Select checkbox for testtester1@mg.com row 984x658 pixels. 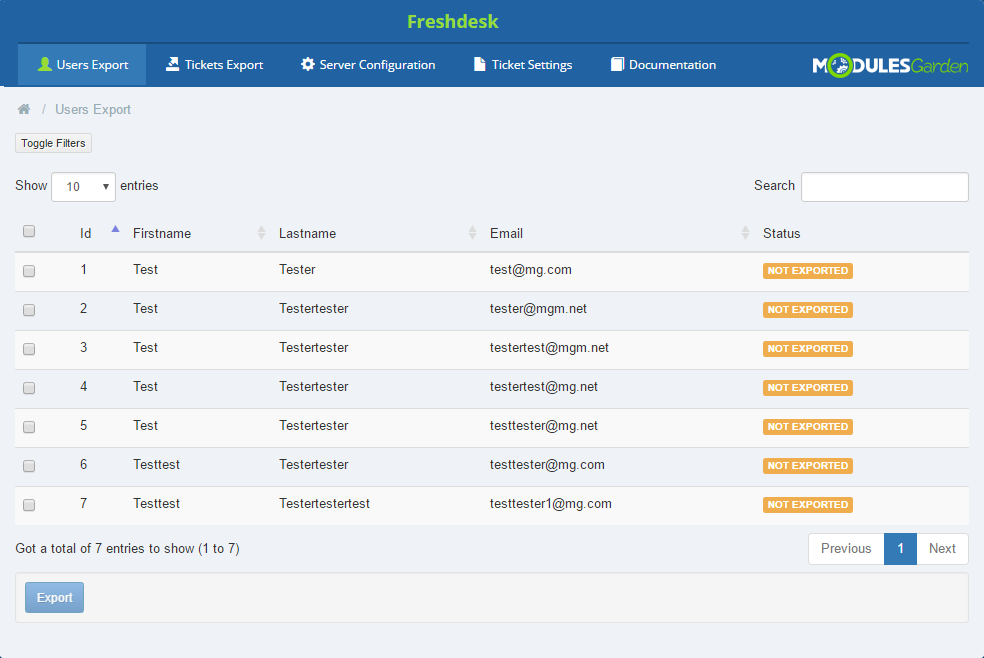click(29, 505)
